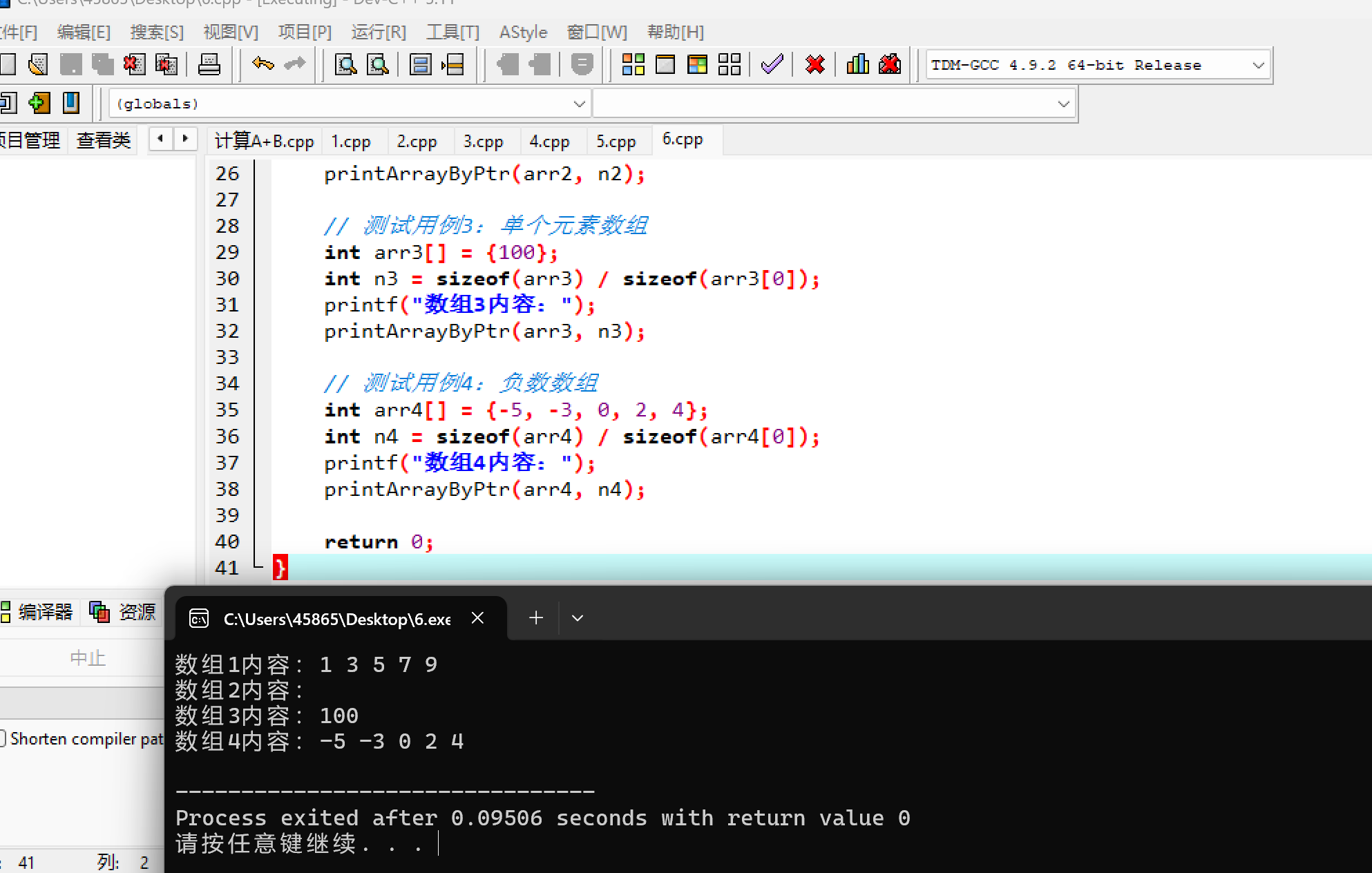Toggle Shorten compiler paths checkbox
Viewport: 1372px width, 873px height.
click(x=3, y=738)
